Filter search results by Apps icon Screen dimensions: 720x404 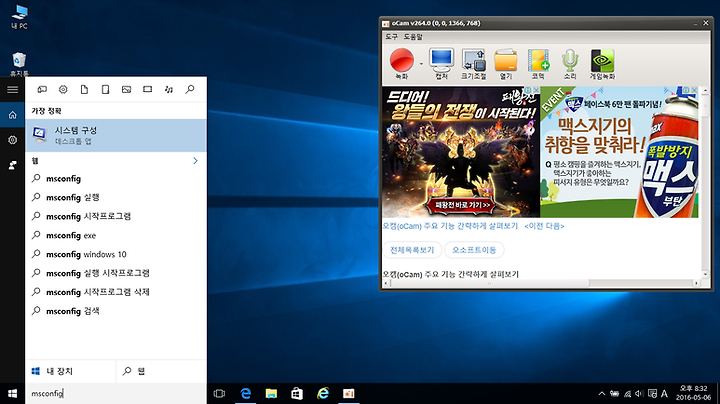coord(42,90)
